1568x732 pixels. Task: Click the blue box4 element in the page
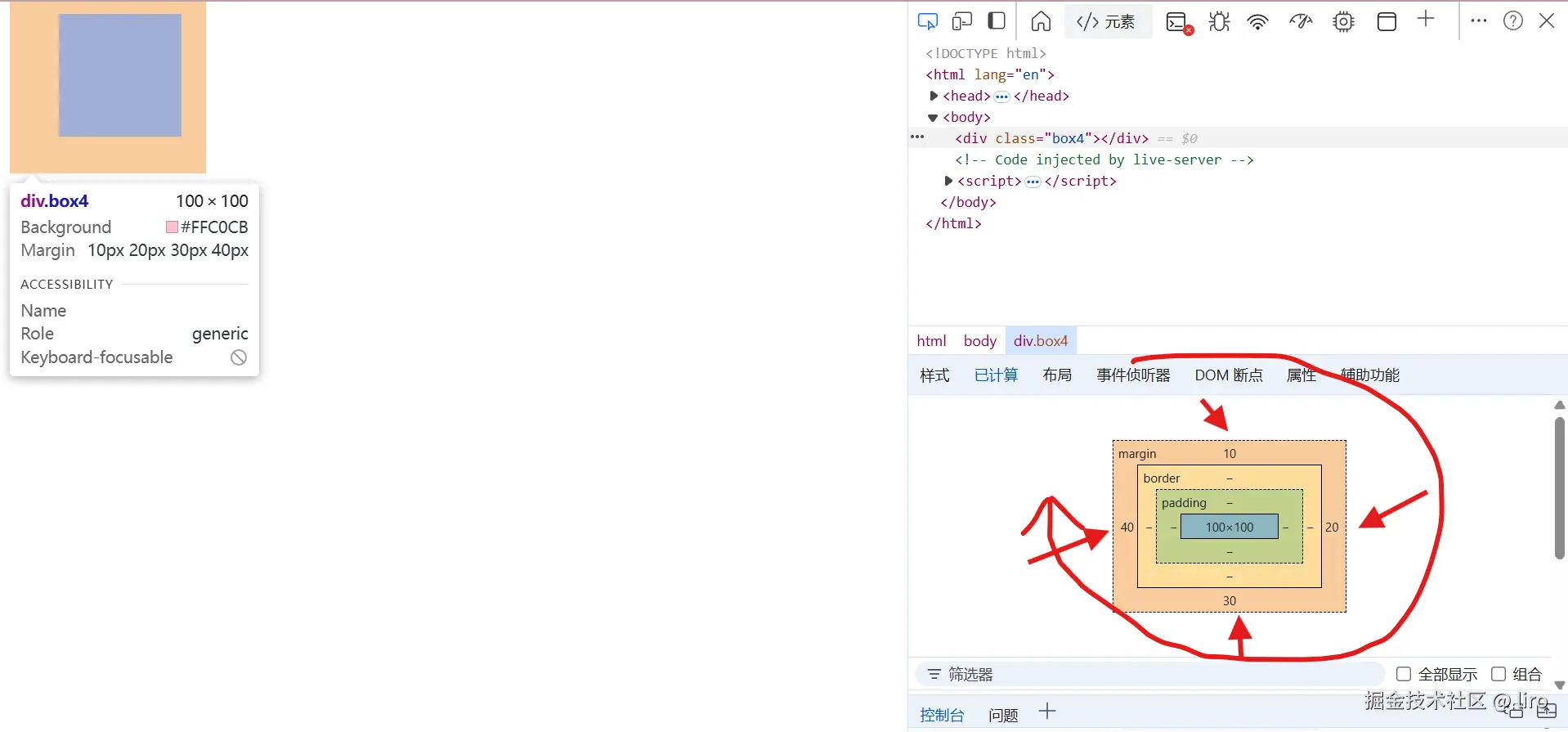(x=120, y=75)
